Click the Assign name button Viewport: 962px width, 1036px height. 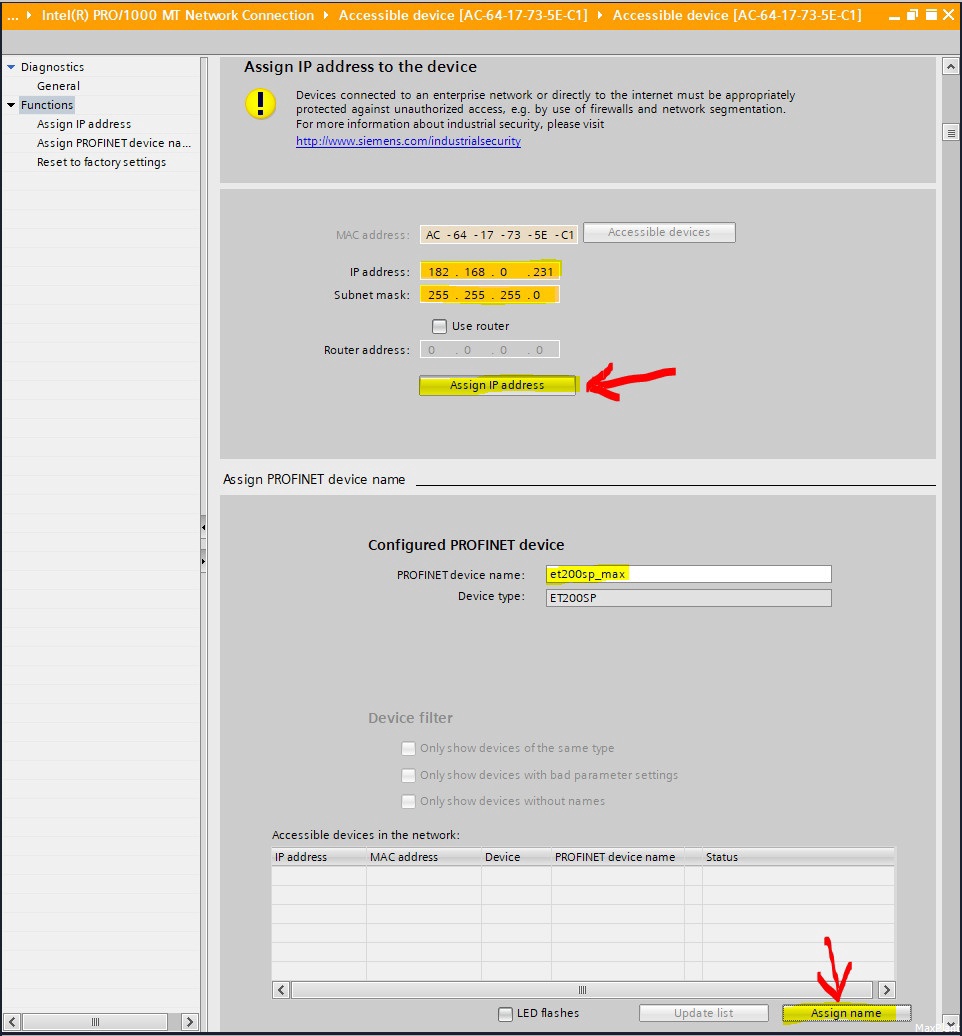click(x=846, y=1014)
